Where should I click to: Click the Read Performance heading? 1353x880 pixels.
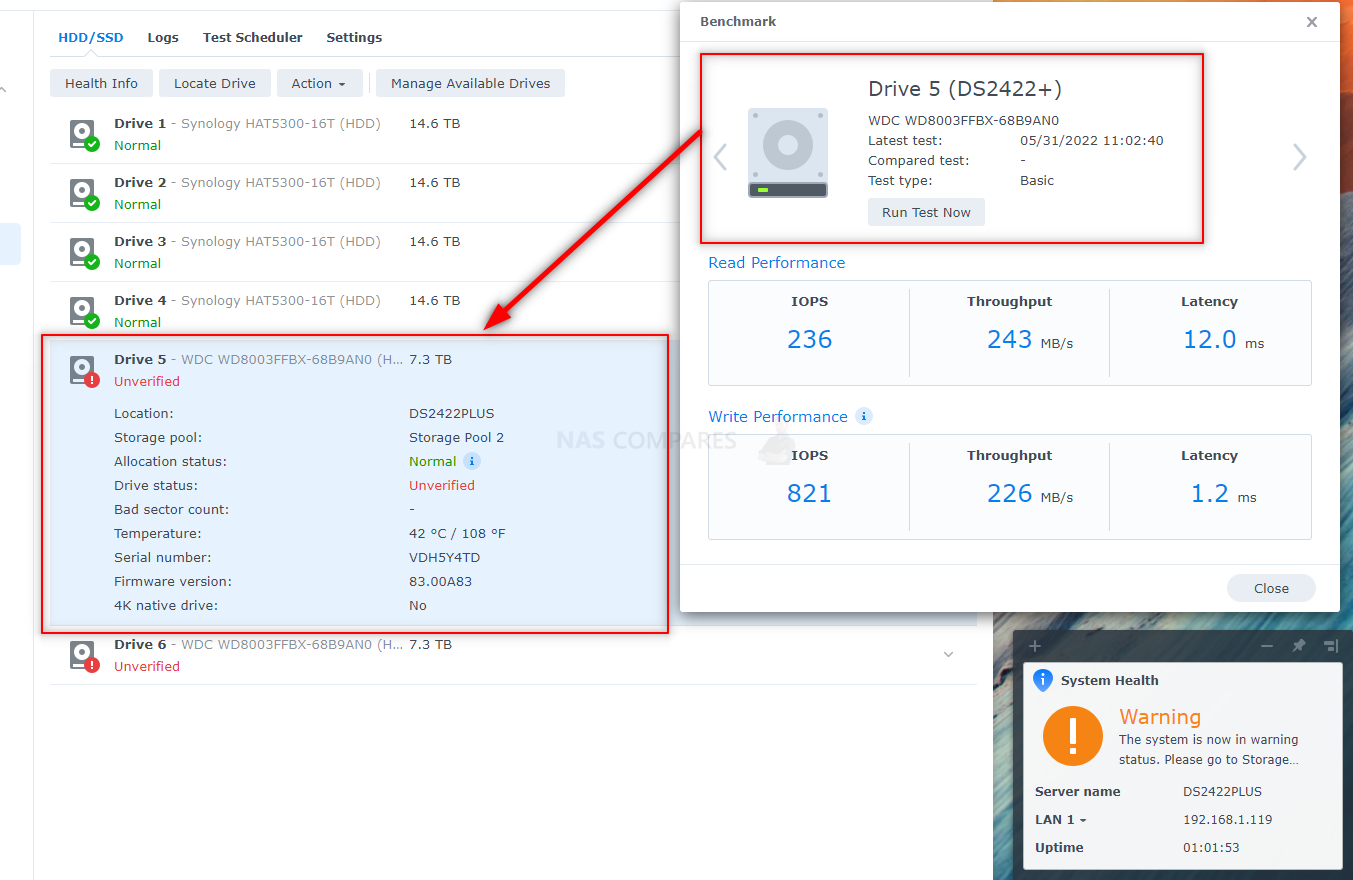[777, 263]
